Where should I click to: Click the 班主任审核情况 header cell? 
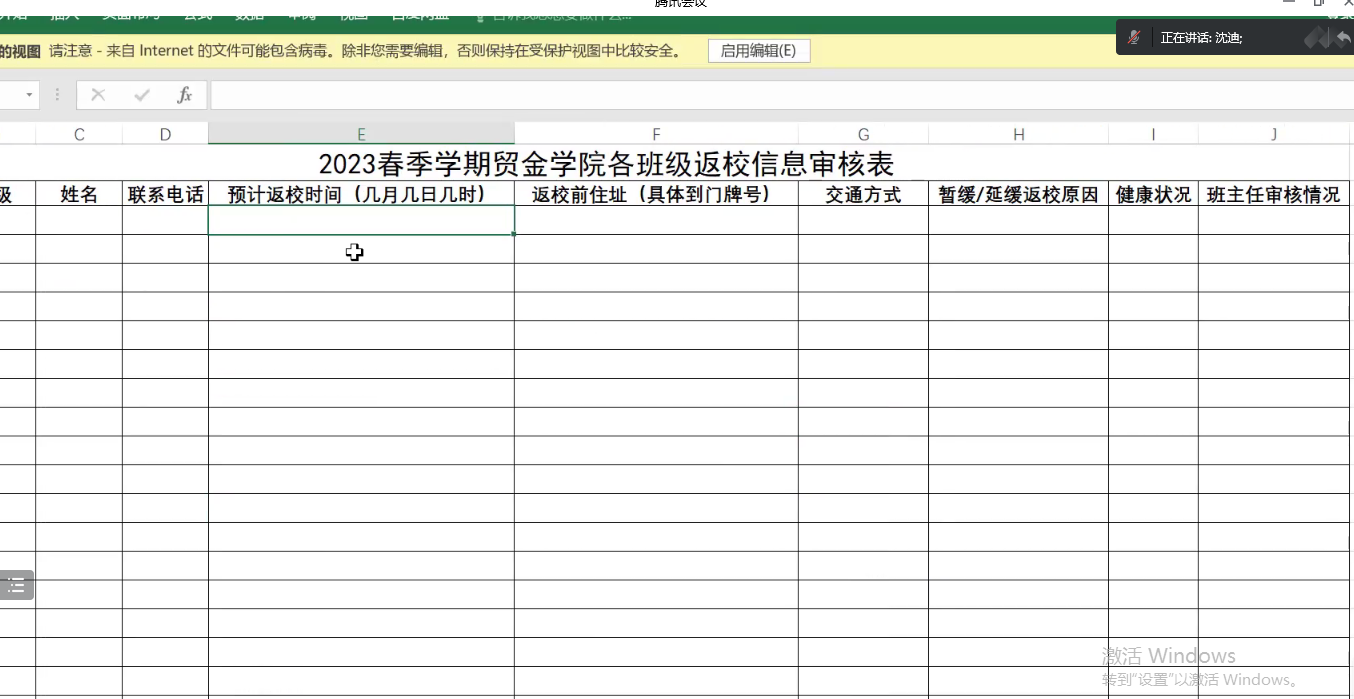click(x=1273, y=194)
